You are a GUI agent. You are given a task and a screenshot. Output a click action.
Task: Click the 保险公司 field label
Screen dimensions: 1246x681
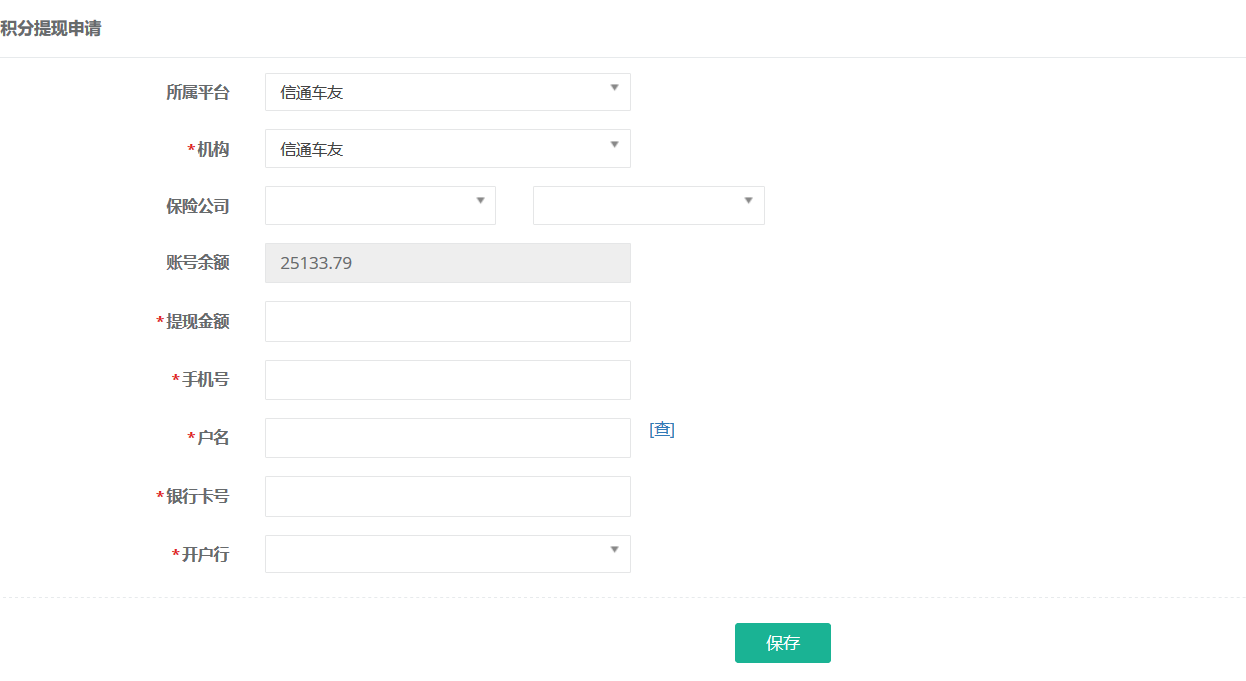197,207
